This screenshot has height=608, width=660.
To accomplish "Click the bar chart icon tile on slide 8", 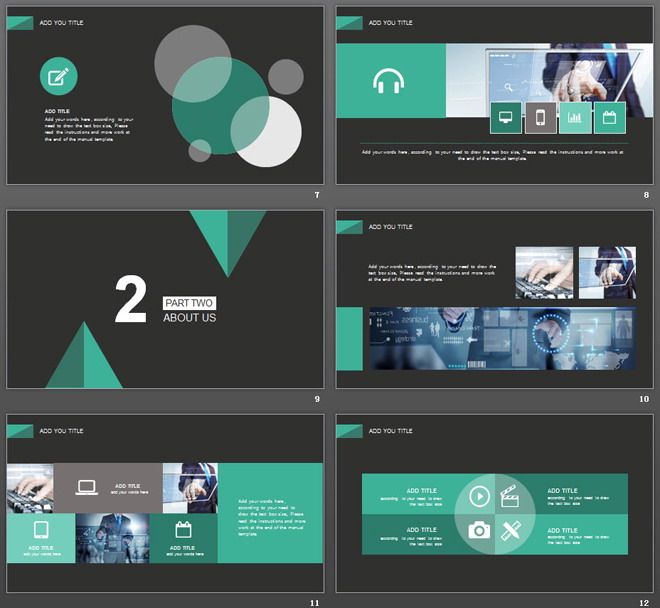I will pyautogui.click(x=574, y=118).
